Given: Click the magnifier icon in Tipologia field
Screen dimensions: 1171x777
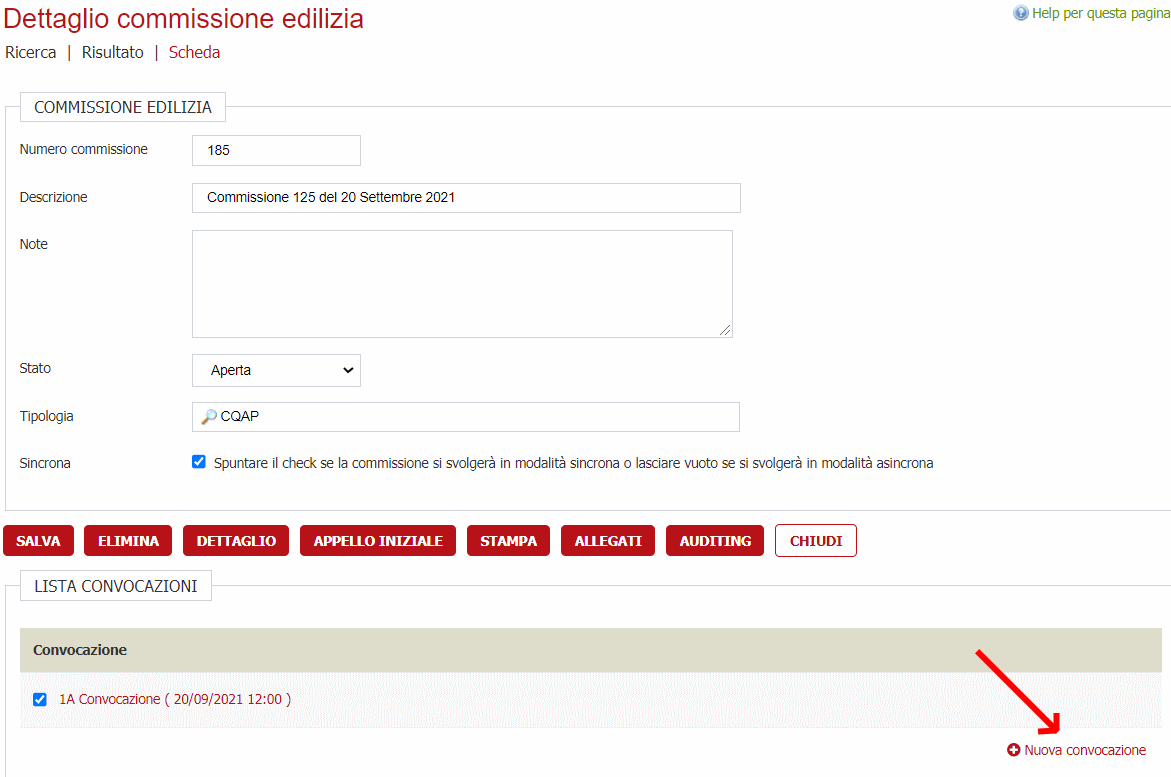Looking at the screenshot, I should [x=209, y=417].
